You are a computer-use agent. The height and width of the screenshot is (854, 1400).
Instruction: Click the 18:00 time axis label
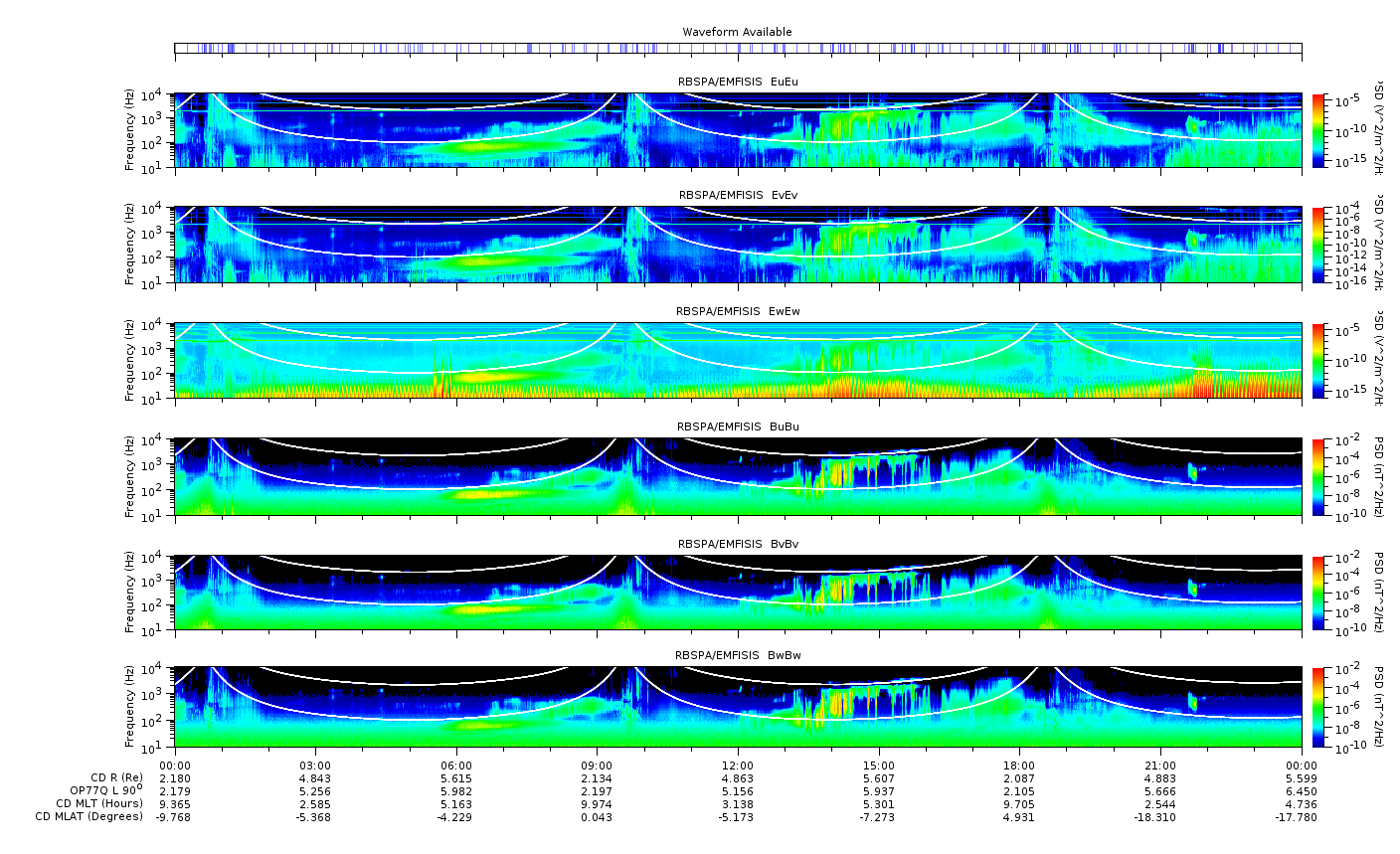[1019, 766]
